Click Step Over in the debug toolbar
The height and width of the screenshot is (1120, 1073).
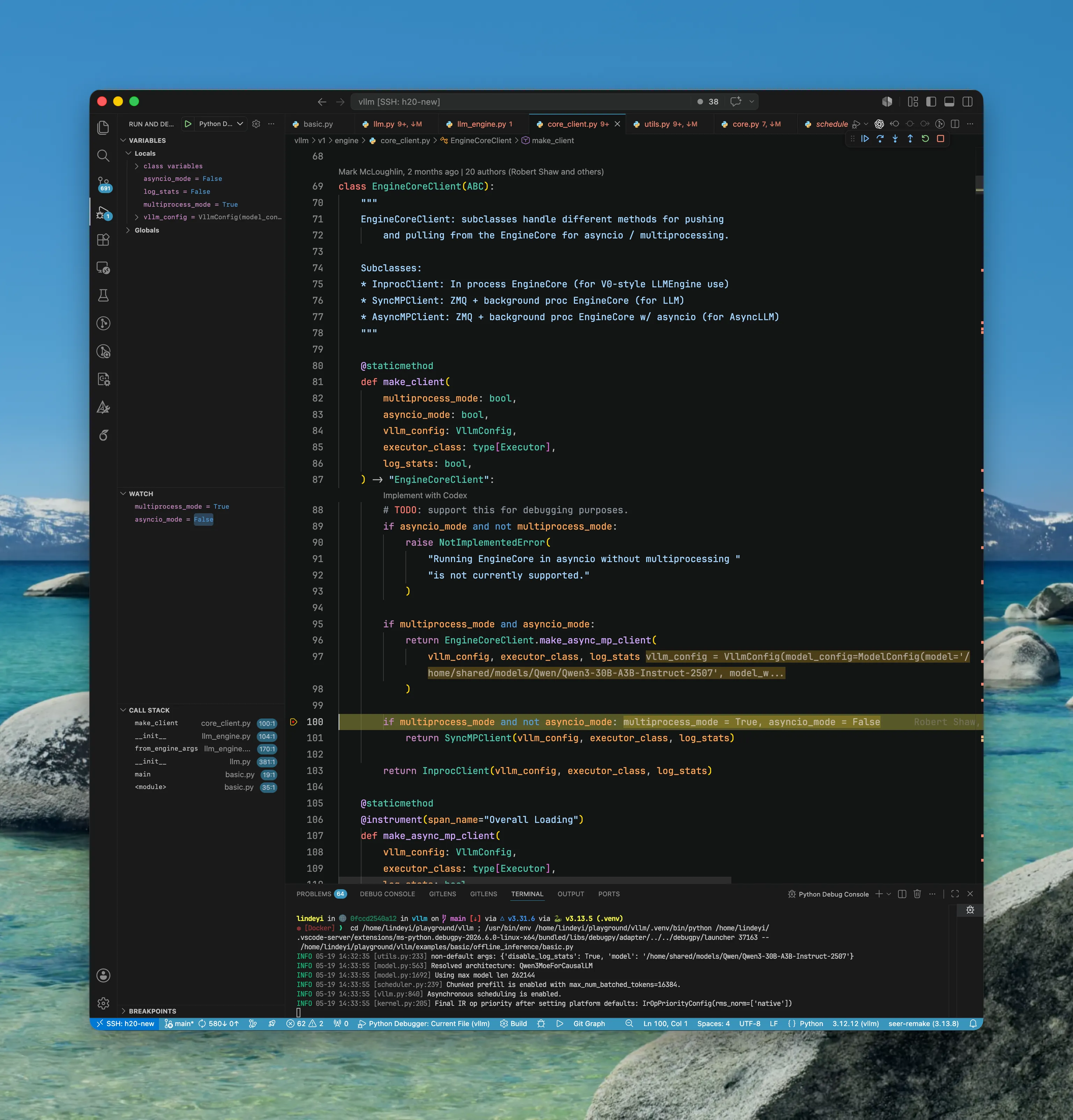point(880,139)
